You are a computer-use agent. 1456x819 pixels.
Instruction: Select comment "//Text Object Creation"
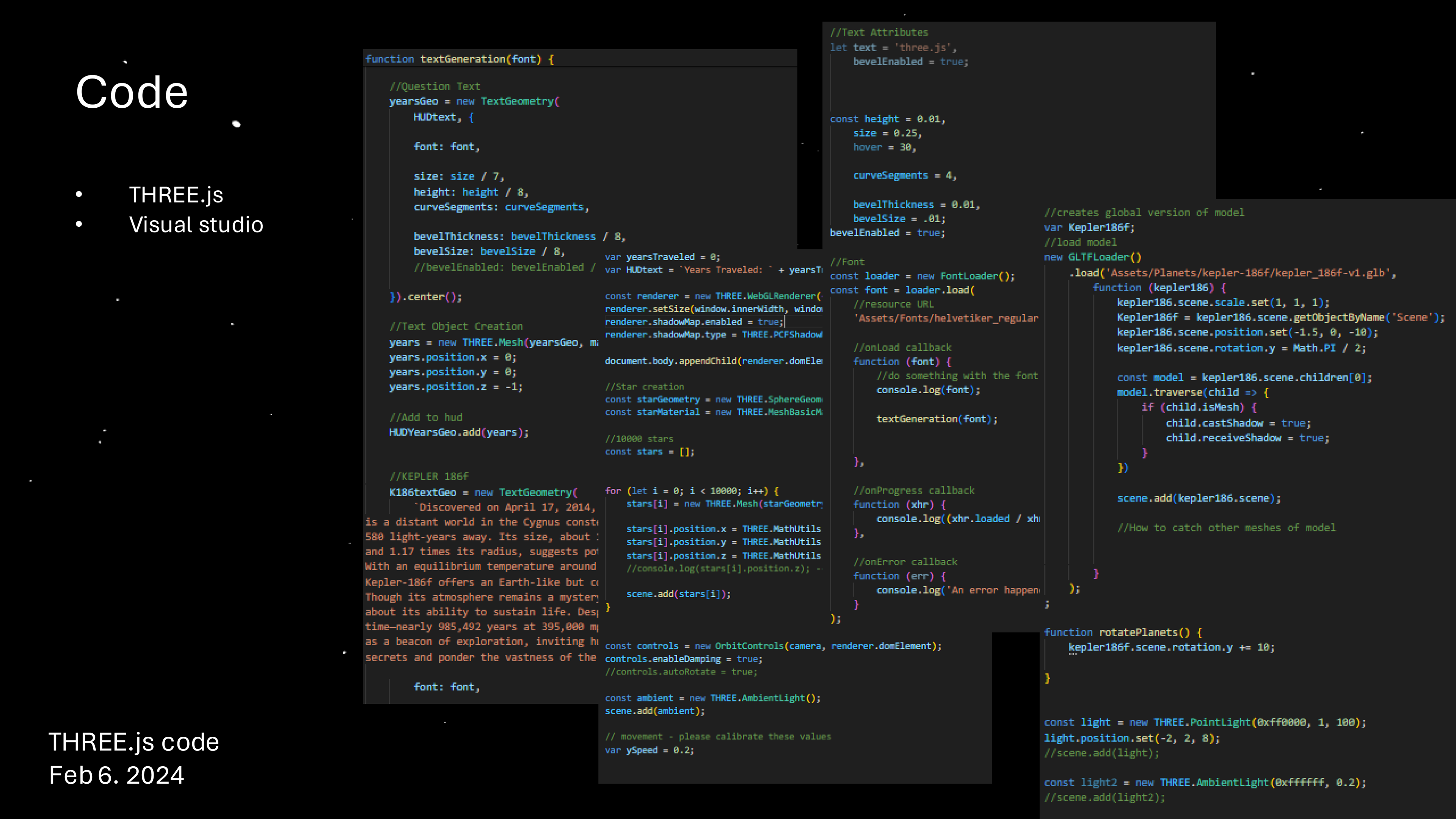pyautogui.click(x=456, y=326)
